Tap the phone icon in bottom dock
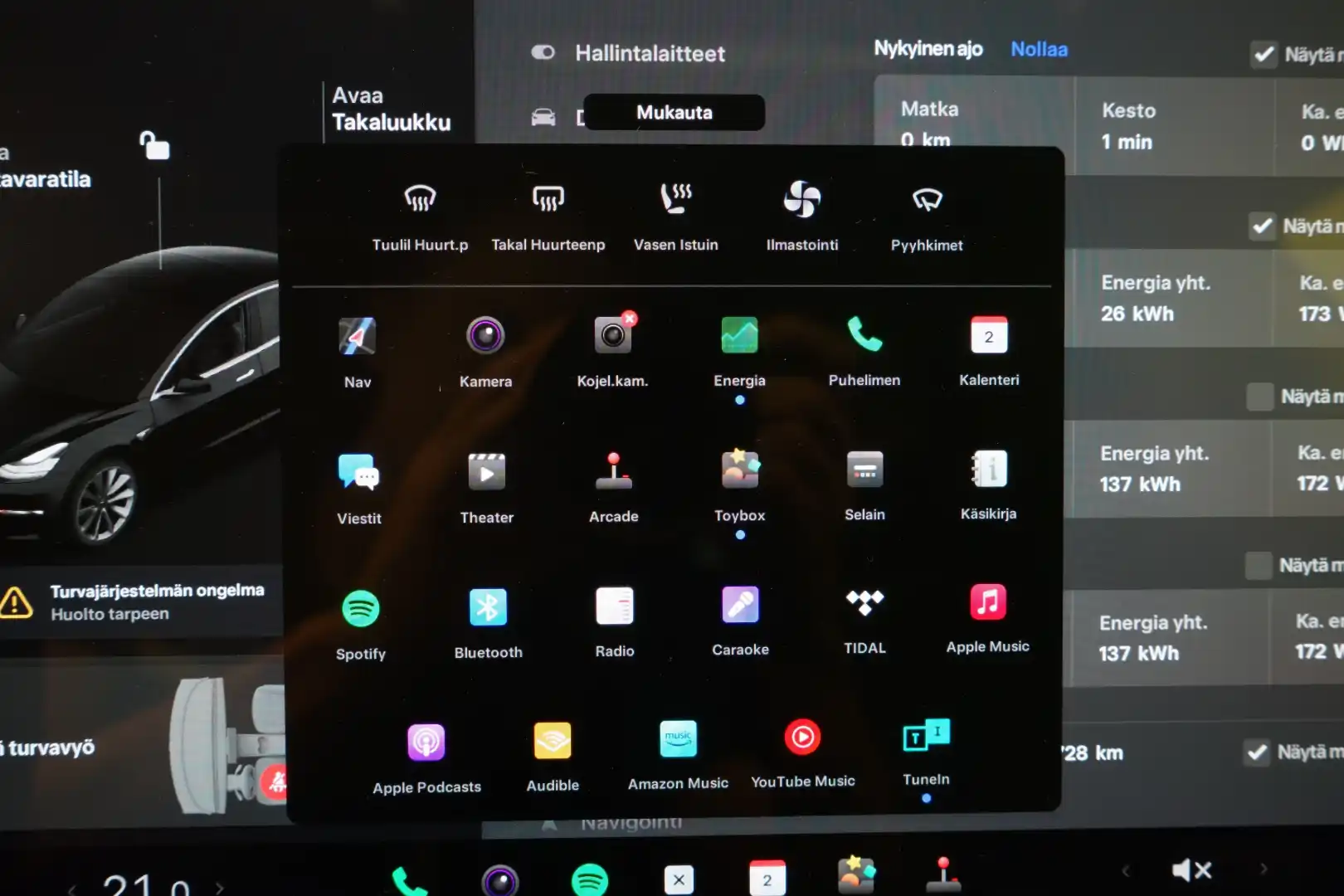 click(x=409, y=881)
